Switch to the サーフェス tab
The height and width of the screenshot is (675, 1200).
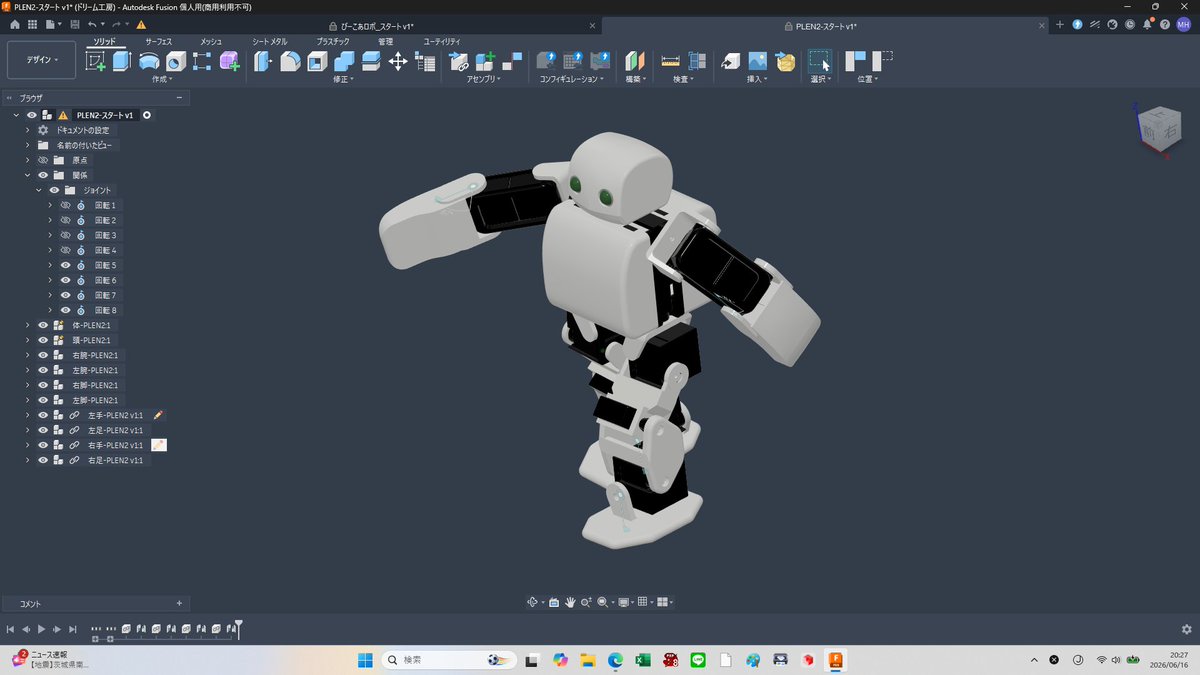click(158, 41)
